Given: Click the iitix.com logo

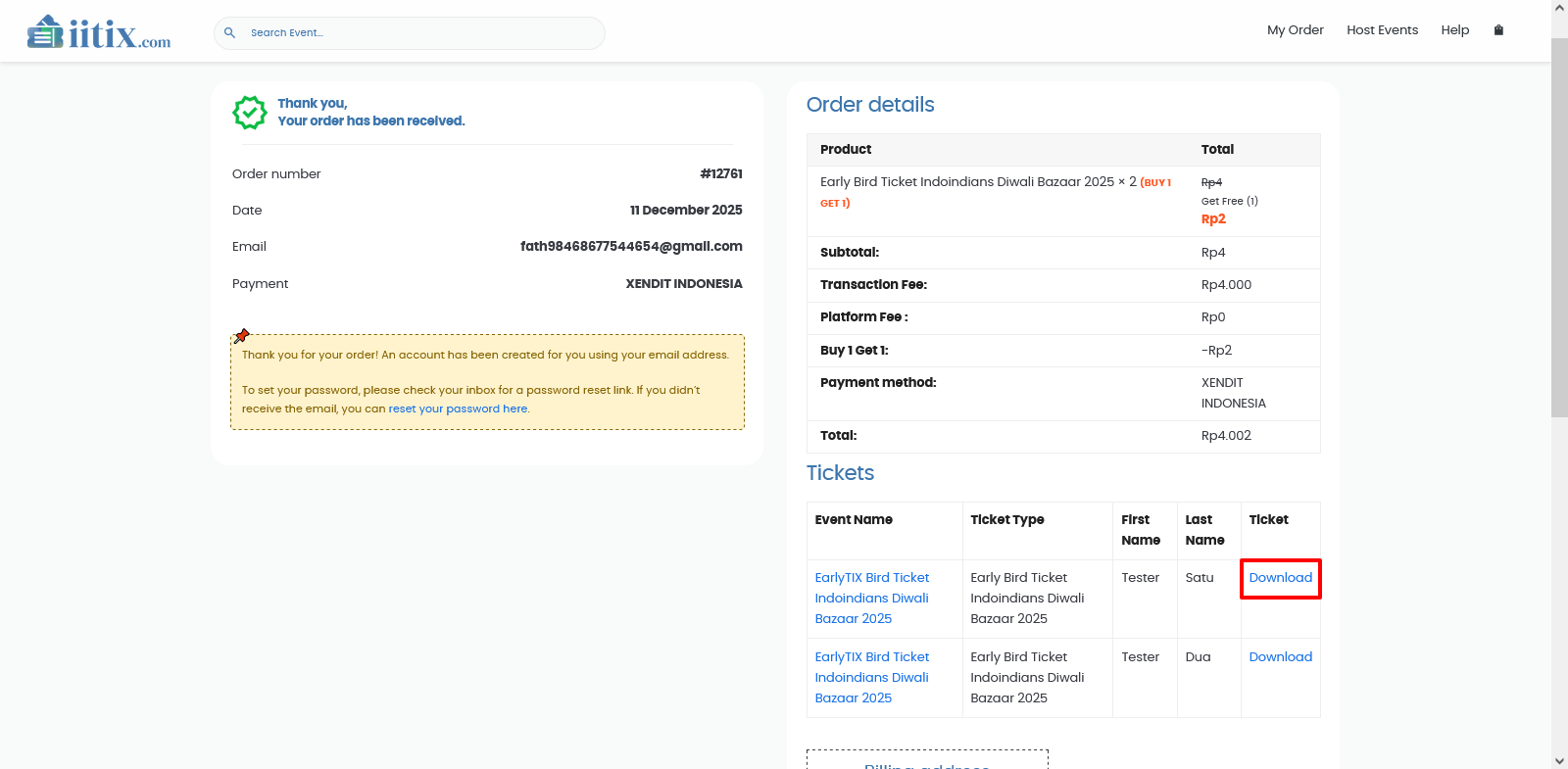Looking at the screenshot, I should pyautogui.click(x=99, y=32).
